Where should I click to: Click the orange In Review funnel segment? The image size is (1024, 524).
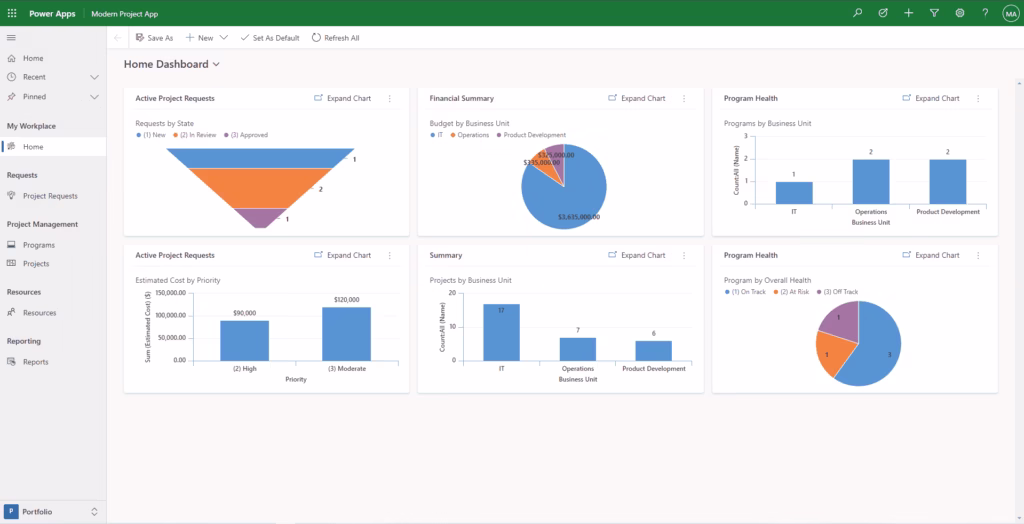click(x=261, y=188)
